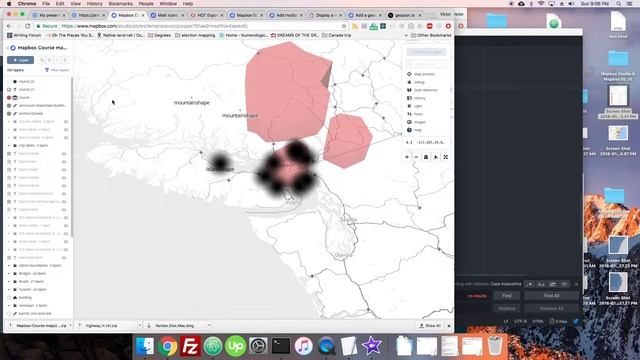Screen dimensions: 640x360
Task: Open FileZilla from the dock
Action: pos(190,346)
